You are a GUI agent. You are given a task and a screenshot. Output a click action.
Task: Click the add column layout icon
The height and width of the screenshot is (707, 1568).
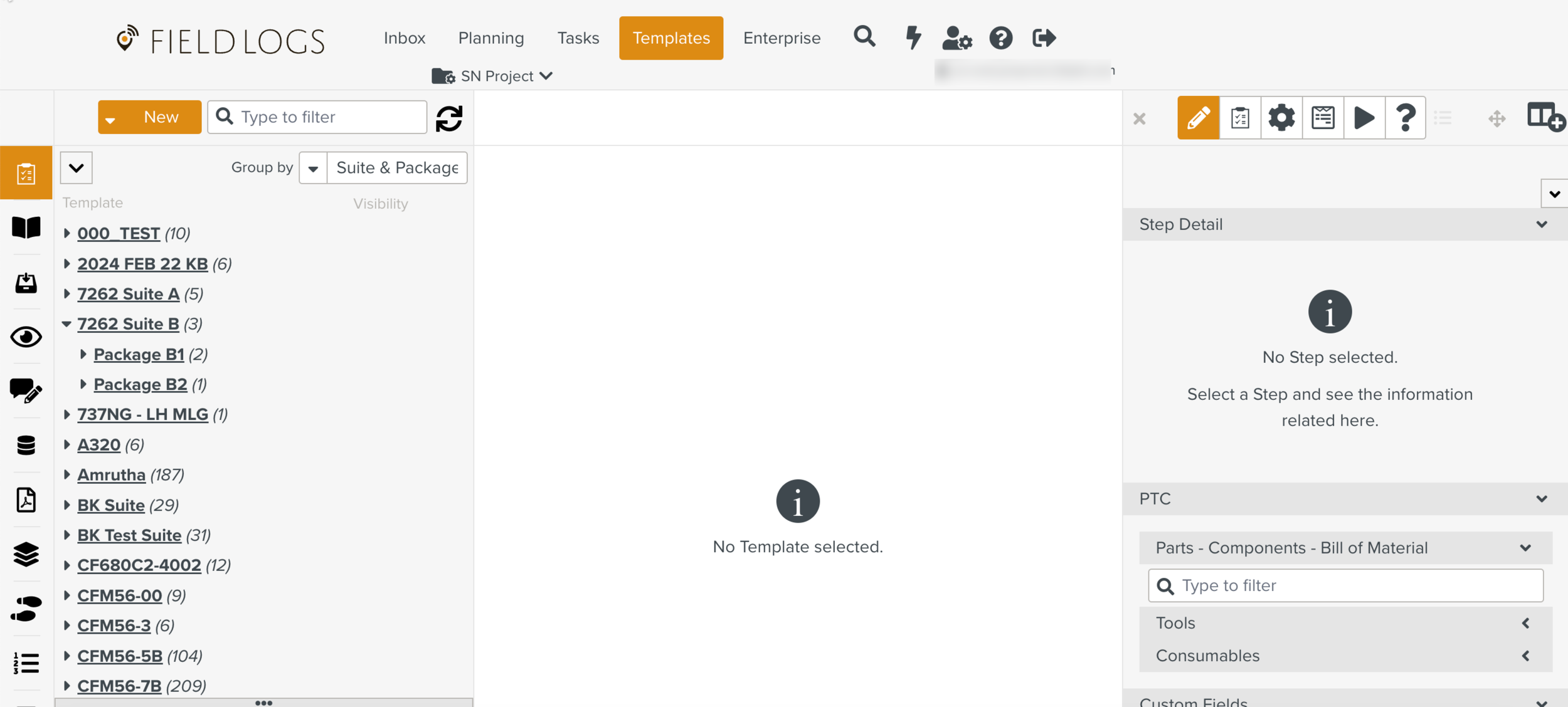coord(1545,118)
